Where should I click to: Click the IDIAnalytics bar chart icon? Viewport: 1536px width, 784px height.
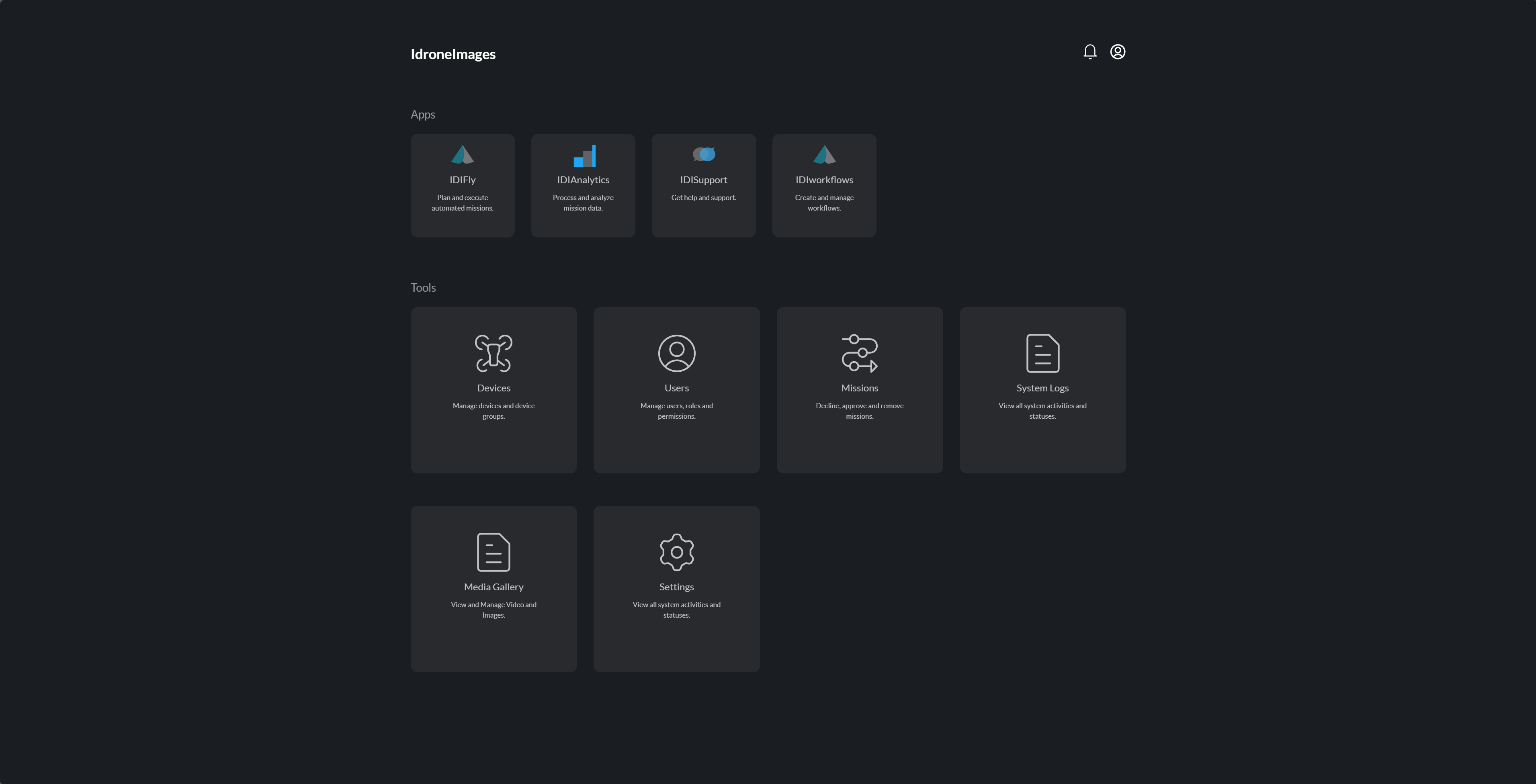[584, 156]
